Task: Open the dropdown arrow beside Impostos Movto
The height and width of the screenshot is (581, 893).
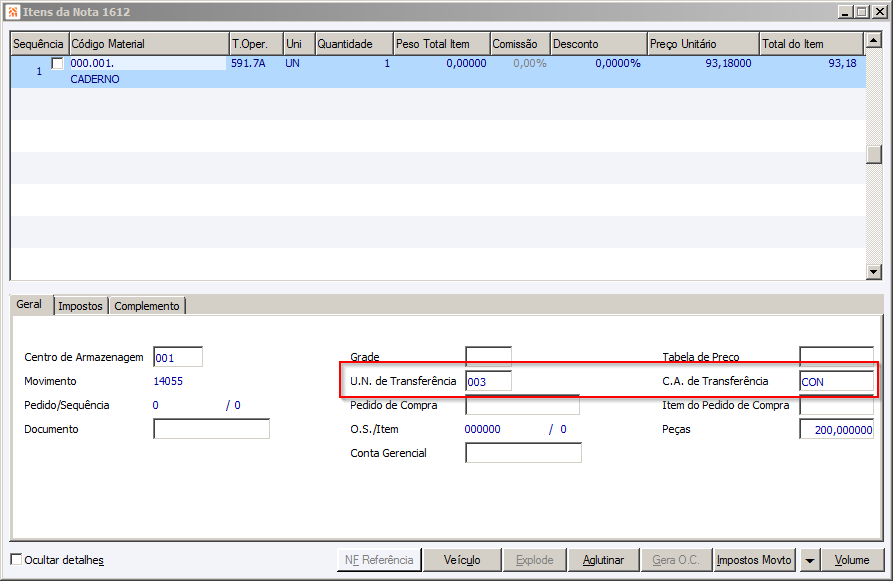Action: pos(809,560)
